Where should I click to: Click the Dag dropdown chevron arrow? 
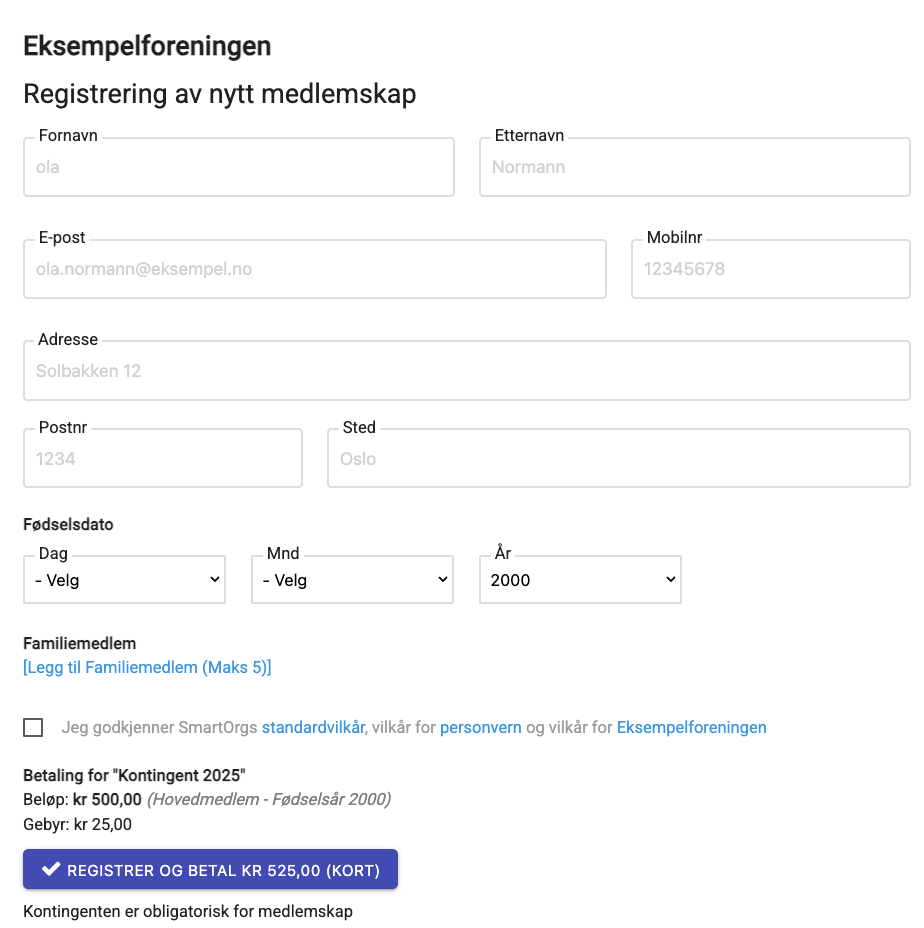coord(215,579)
